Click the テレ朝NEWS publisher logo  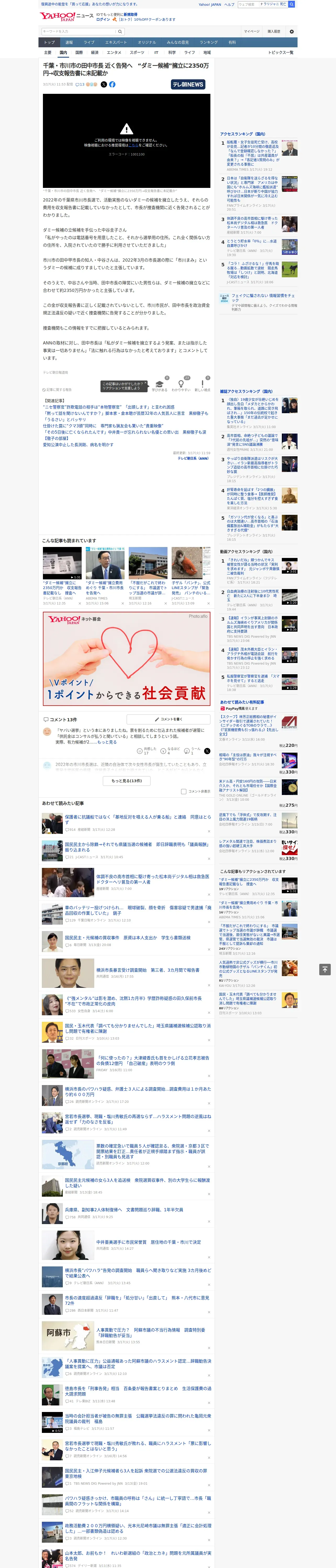188,85
